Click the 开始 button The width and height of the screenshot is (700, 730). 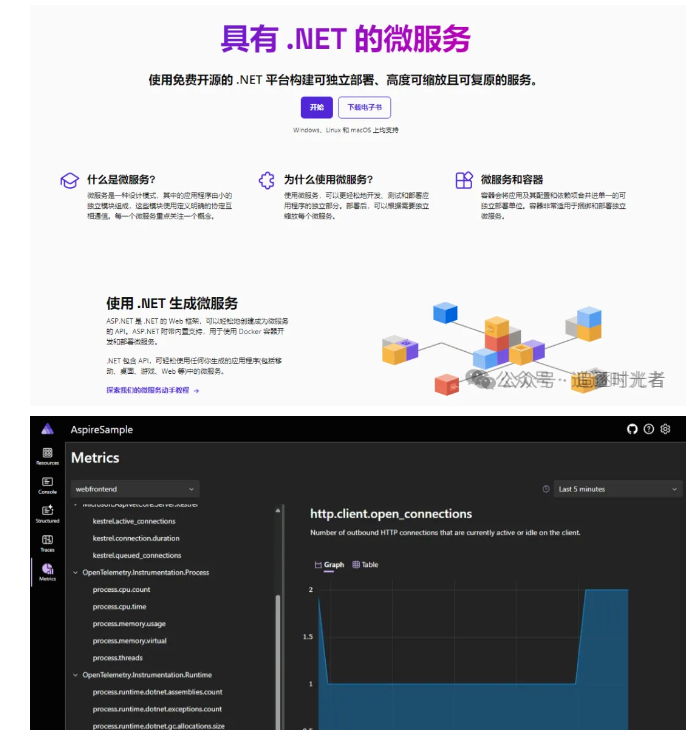coord(316,108)
